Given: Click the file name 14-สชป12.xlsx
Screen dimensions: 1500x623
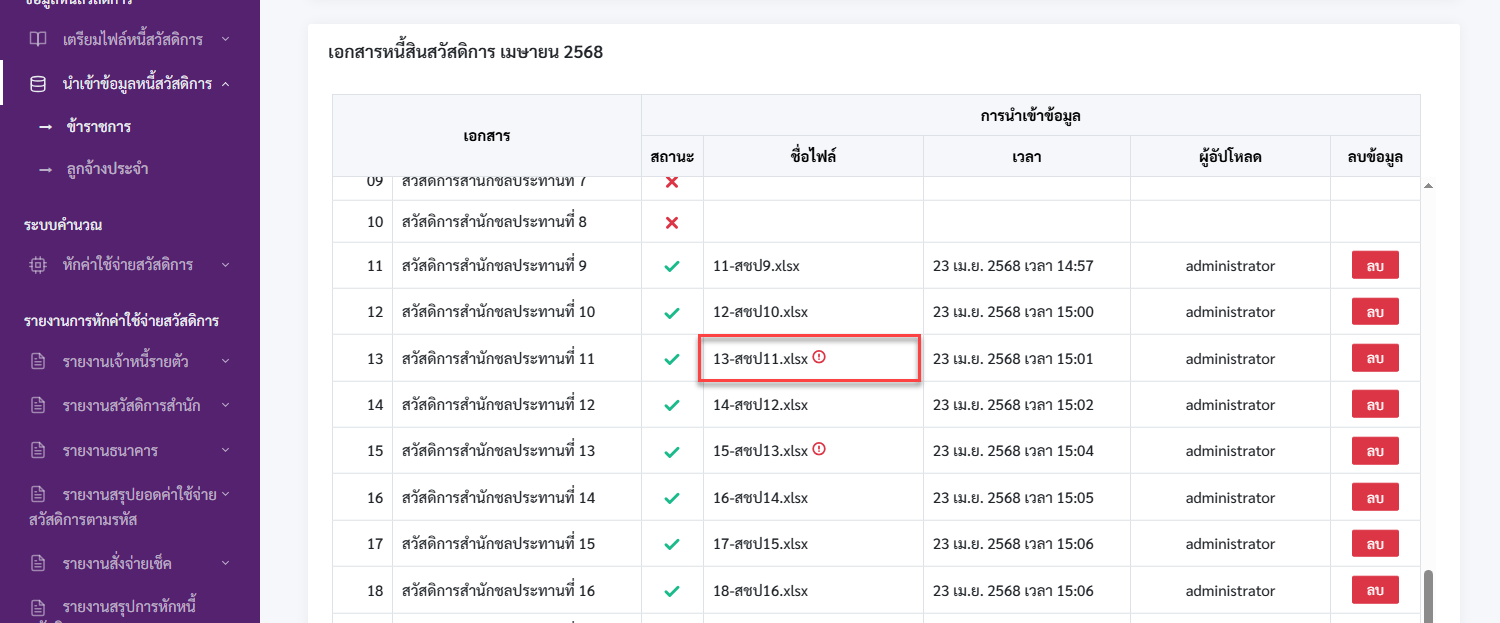Looking at the screenshot, I should pyautogui.click(x=760, y=405).
